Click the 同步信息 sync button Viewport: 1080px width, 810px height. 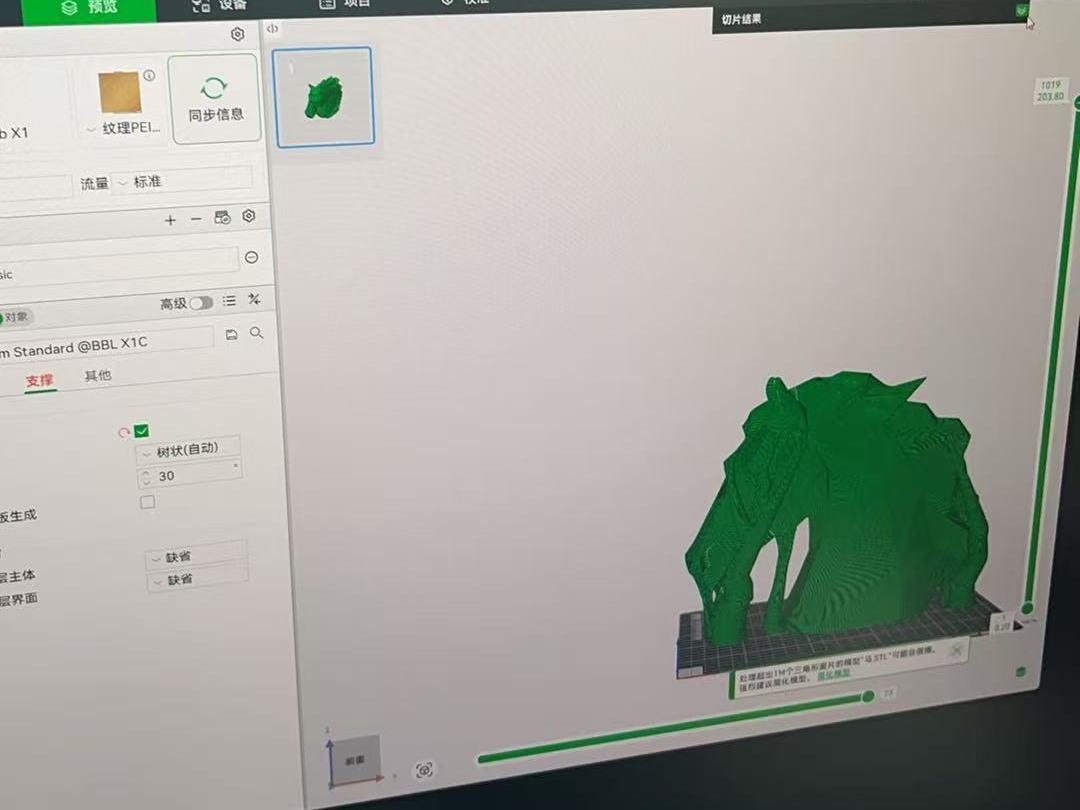(x=215, y=98)
